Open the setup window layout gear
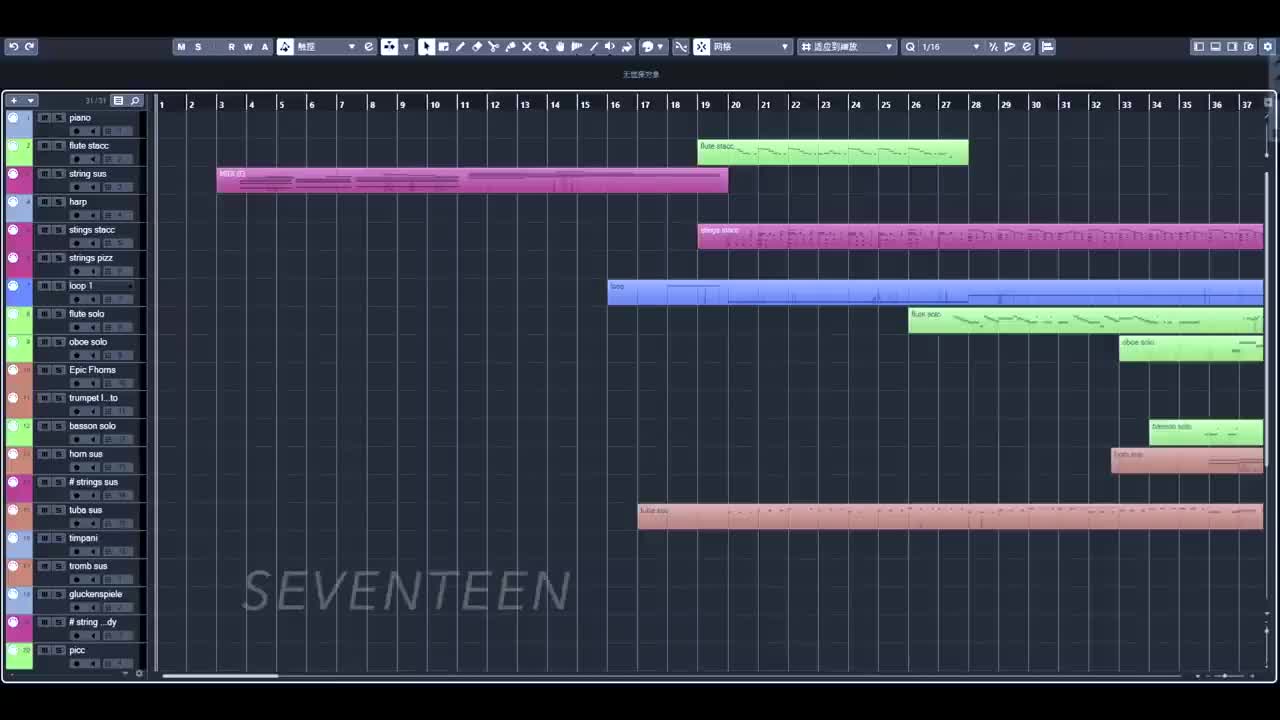1280x720 pixels. click(x=1270, y=46)
